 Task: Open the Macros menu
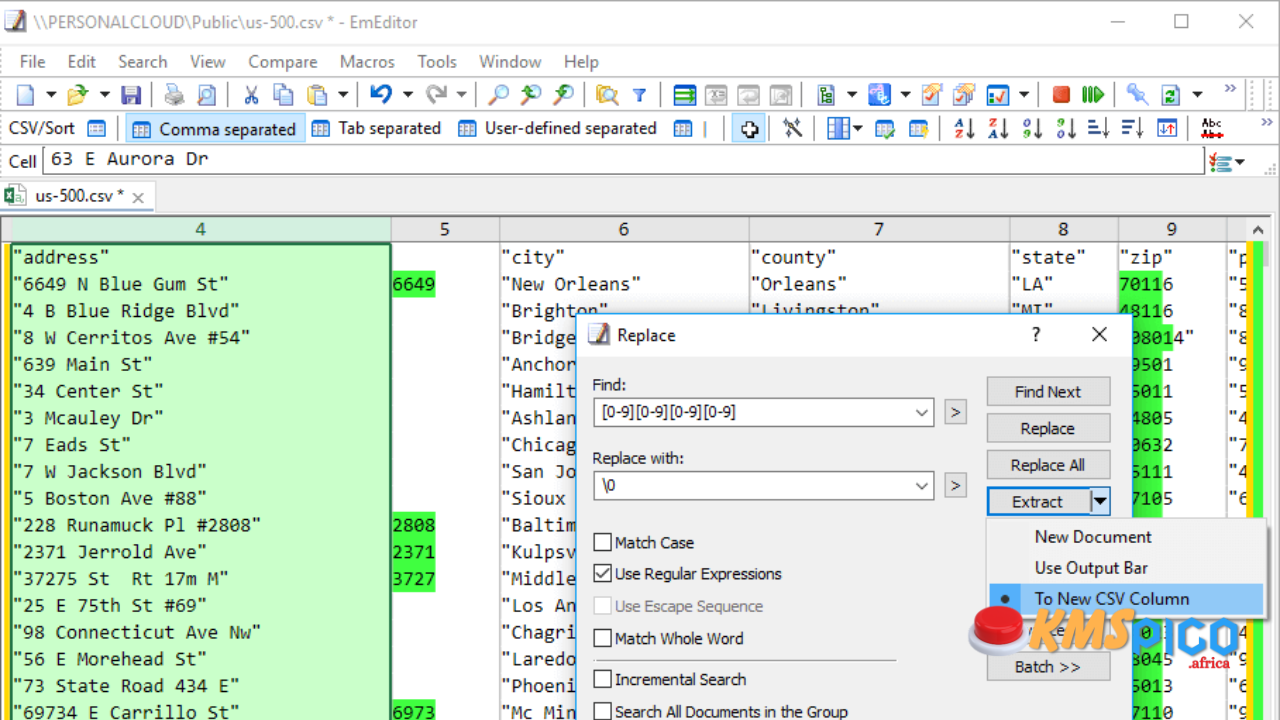pos(367,62)
